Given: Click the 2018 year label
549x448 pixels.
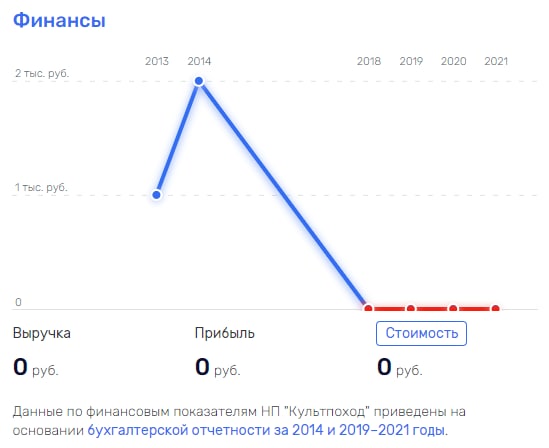Looking at the screenshot, I should tap(369, 61).
